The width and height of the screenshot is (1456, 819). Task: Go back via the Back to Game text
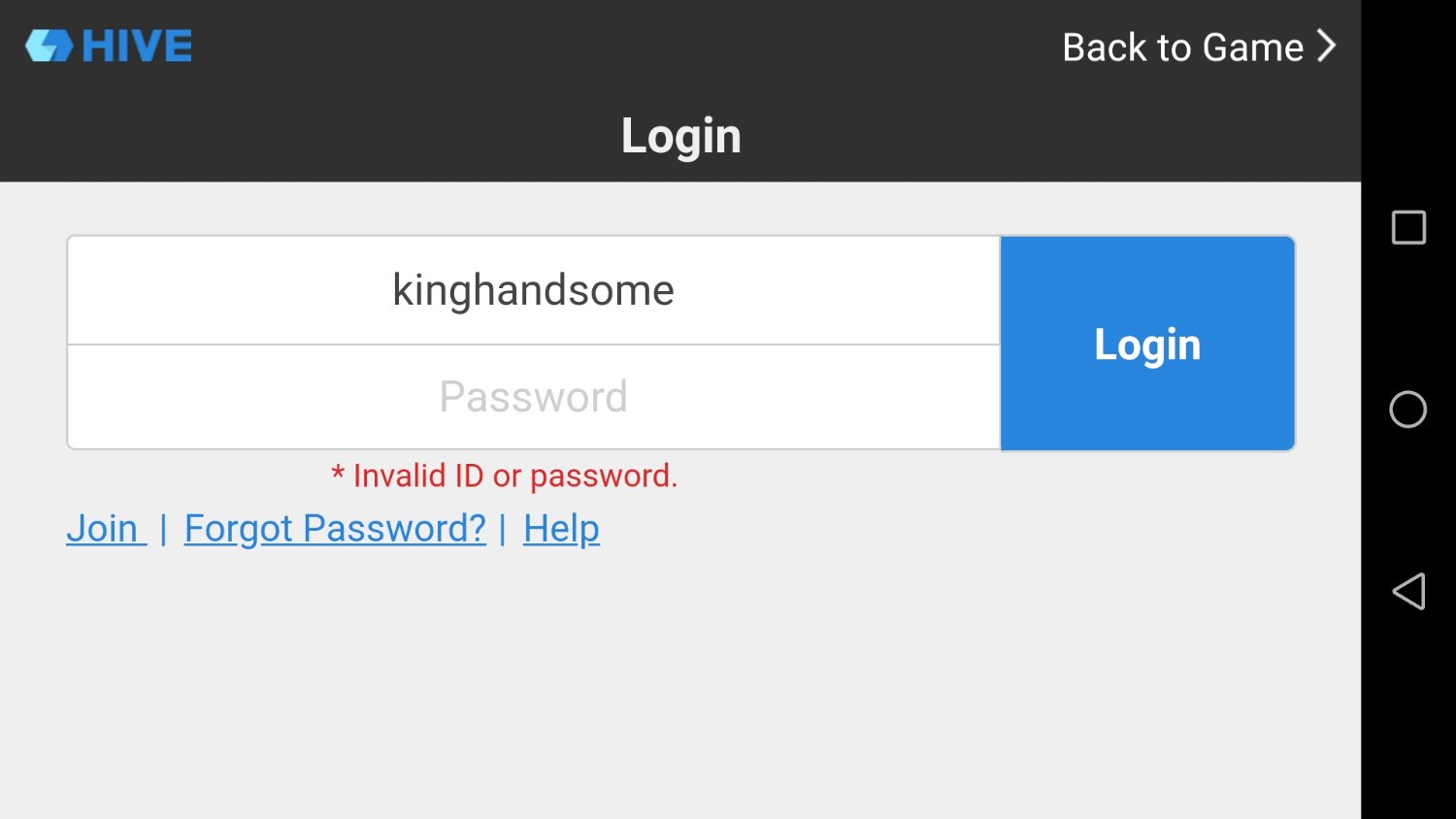(x=1182, y=48)
